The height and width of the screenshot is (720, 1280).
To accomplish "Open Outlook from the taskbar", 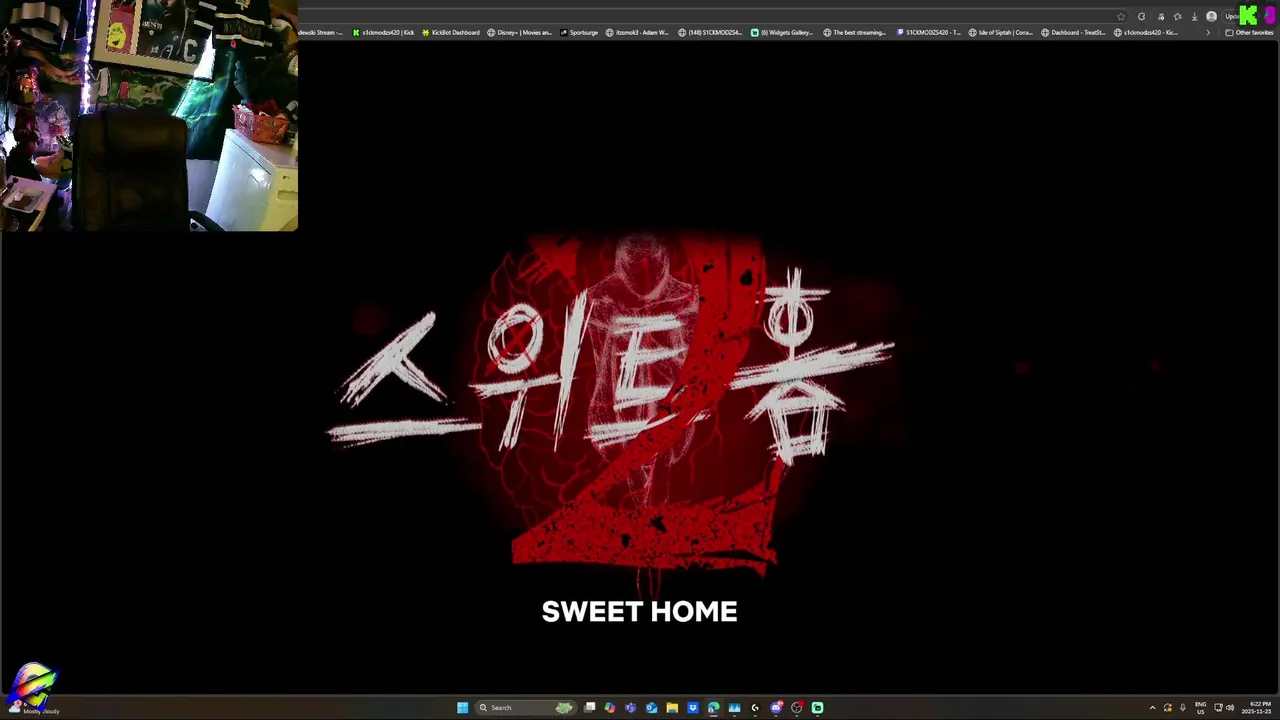I will [x=652, y=708].
